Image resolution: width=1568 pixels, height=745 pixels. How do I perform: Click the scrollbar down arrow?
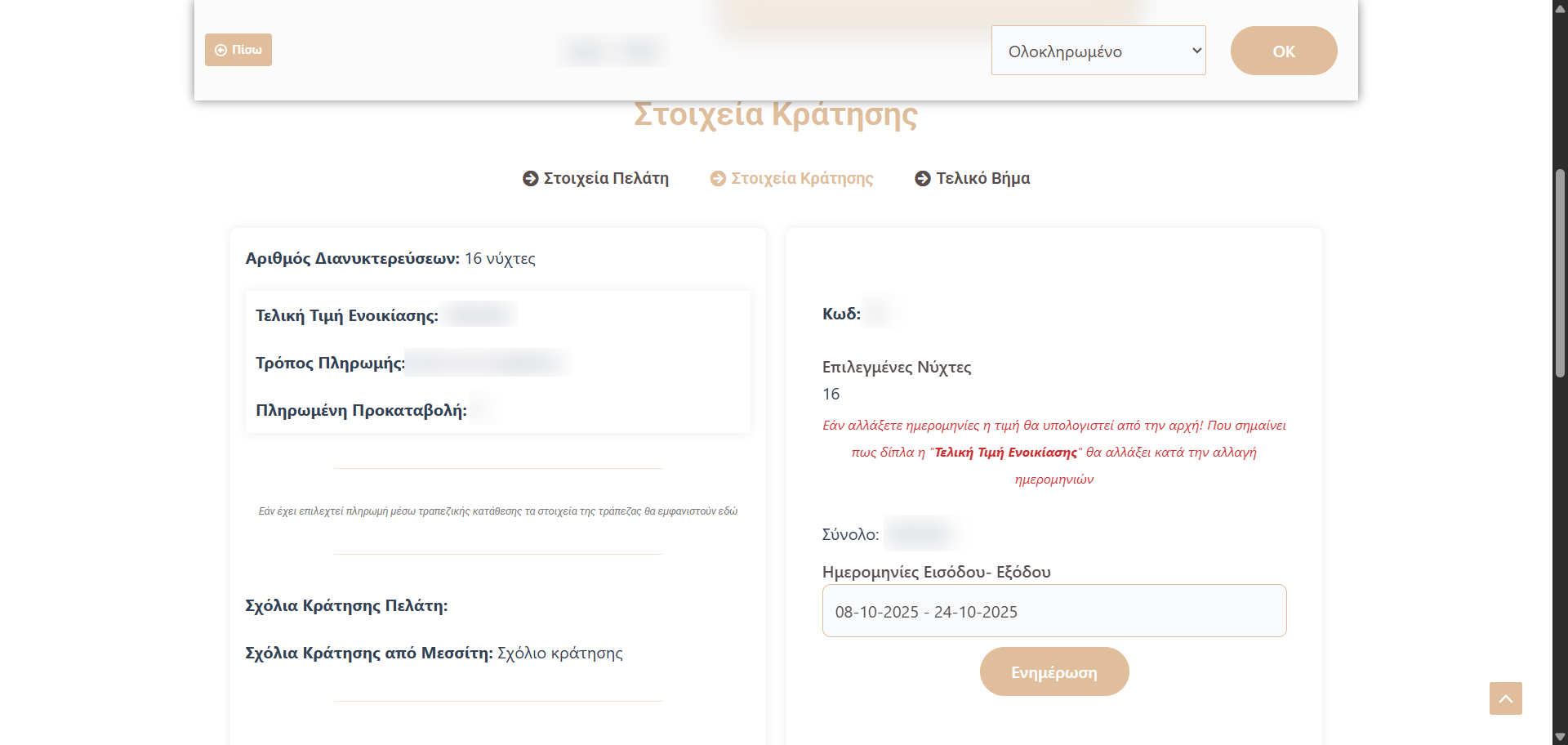click(1560, 737)
